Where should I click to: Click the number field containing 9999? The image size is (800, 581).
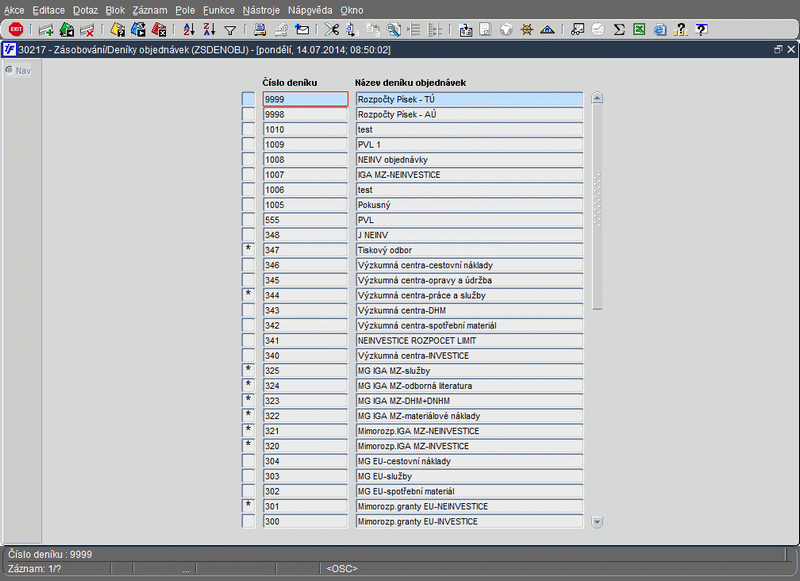point(305,99)
